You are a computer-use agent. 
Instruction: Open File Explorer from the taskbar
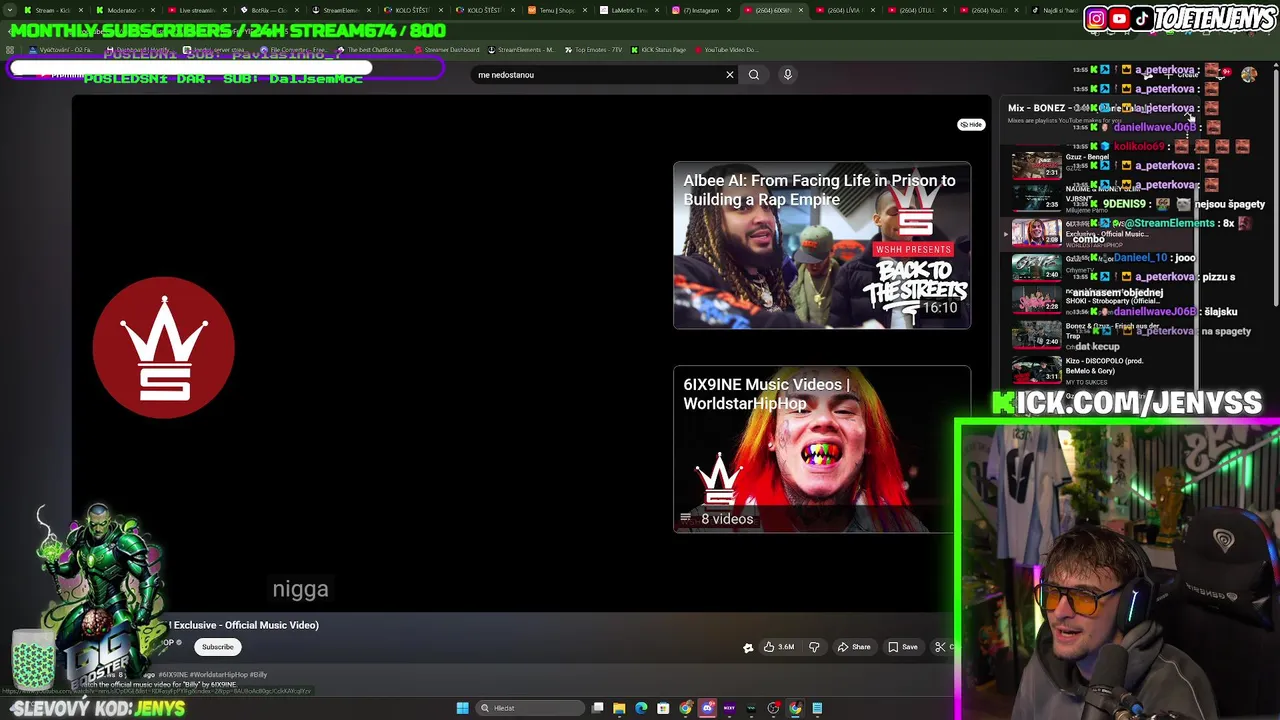(x=619, y=708)
